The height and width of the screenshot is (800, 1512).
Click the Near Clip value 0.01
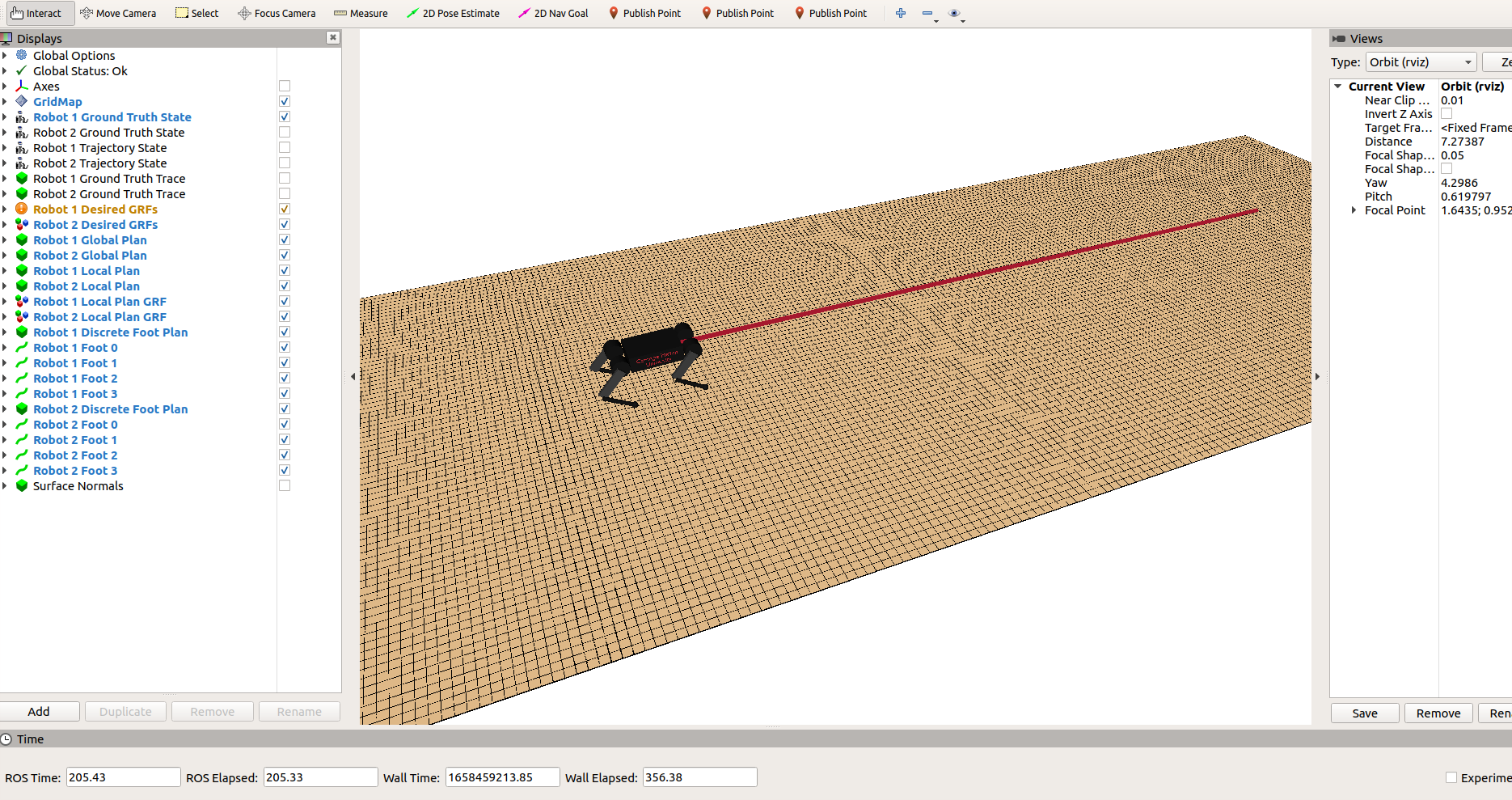click(1452, 100)
